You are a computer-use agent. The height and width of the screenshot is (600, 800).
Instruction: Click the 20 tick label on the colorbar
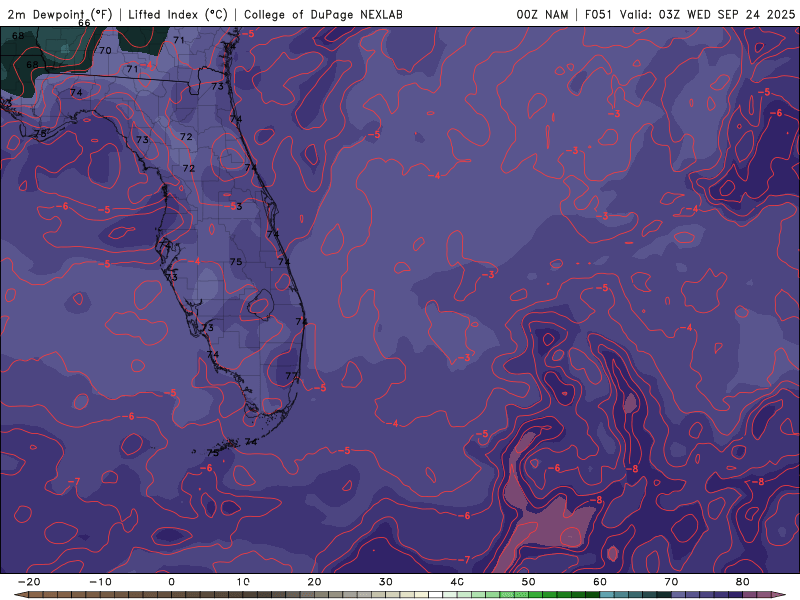coord(314,582)
